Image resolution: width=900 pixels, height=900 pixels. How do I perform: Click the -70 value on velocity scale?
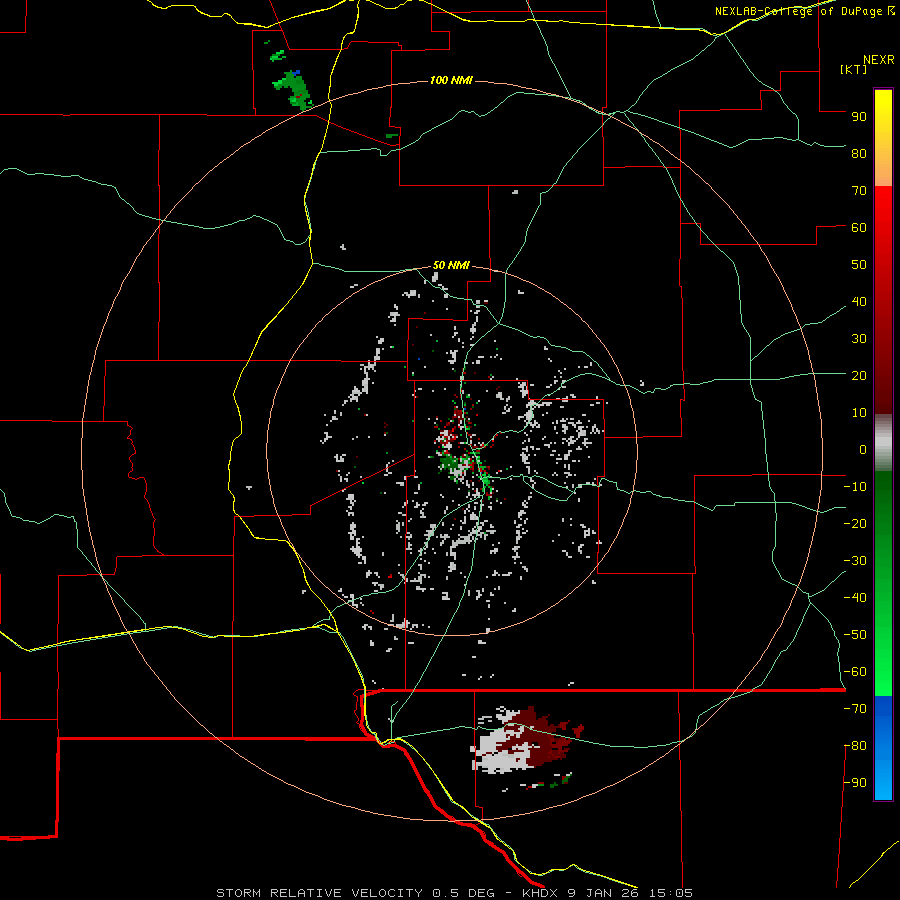(855, 709)
